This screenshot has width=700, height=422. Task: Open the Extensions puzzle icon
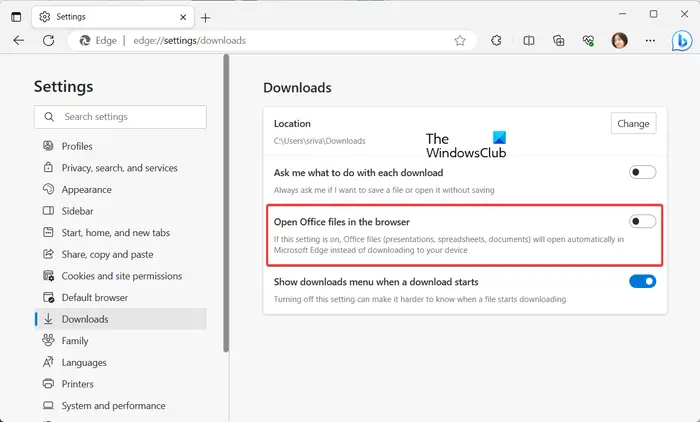coord(496,41)
